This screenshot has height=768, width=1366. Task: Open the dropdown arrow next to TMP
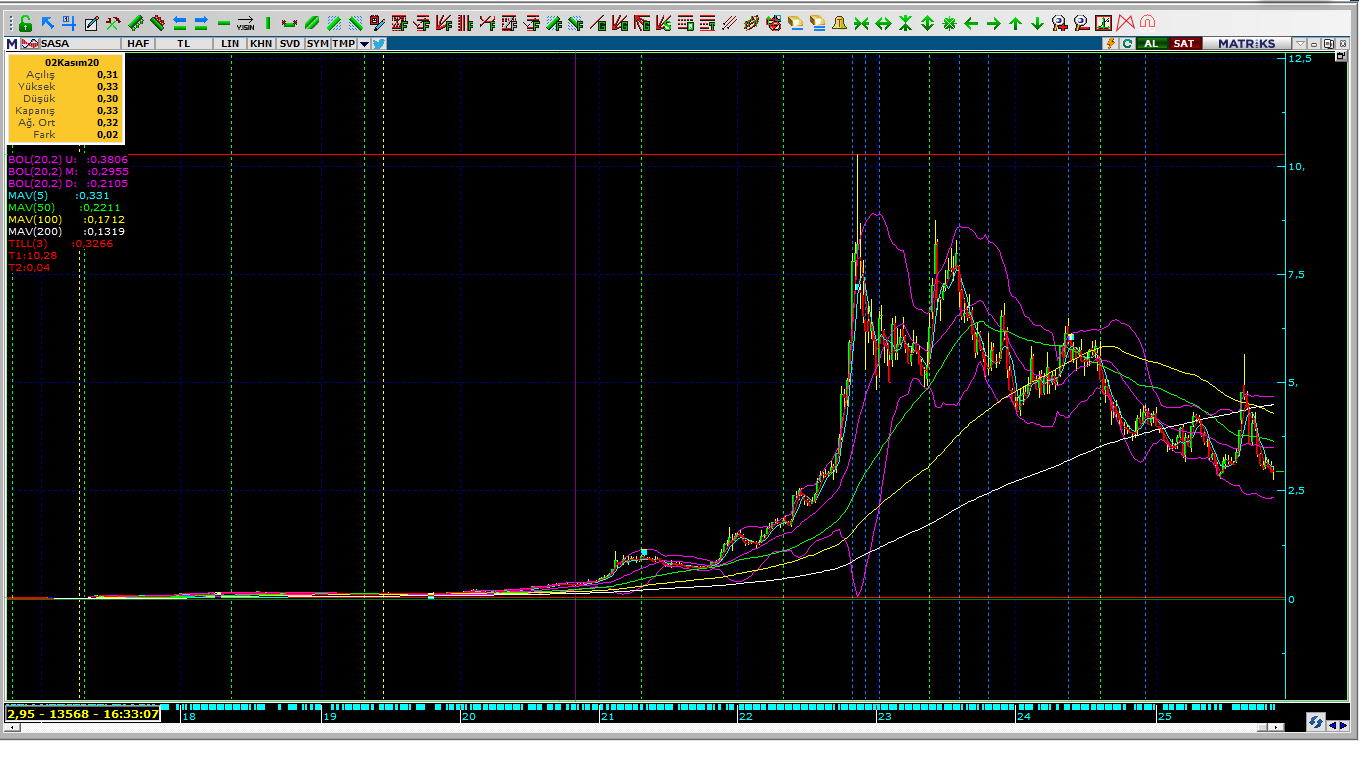(364, 44)
